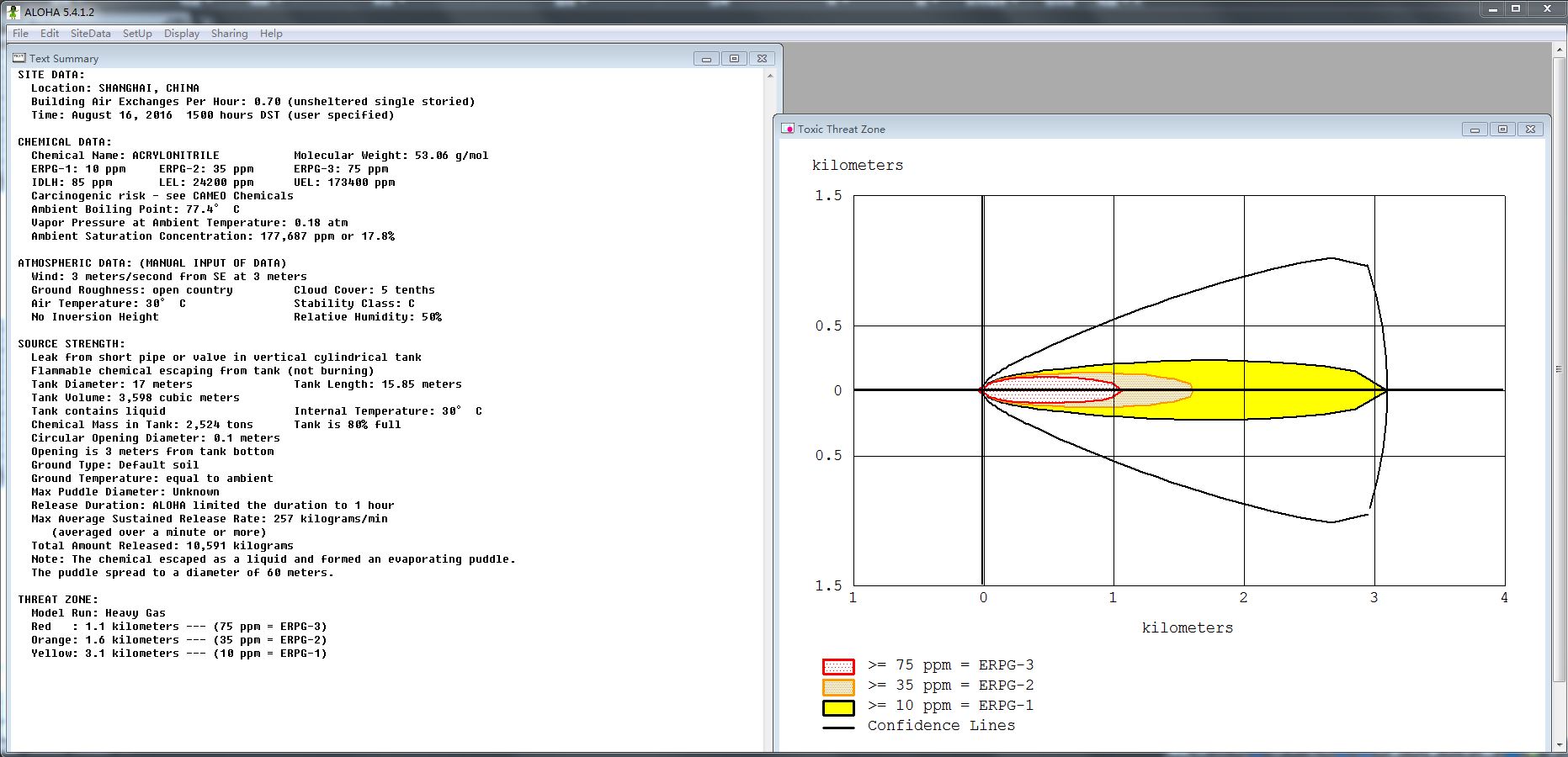
Task: Click the yellow ERPG-1 legend swatch
Action: pyautogui.click(x=838, y=707)
